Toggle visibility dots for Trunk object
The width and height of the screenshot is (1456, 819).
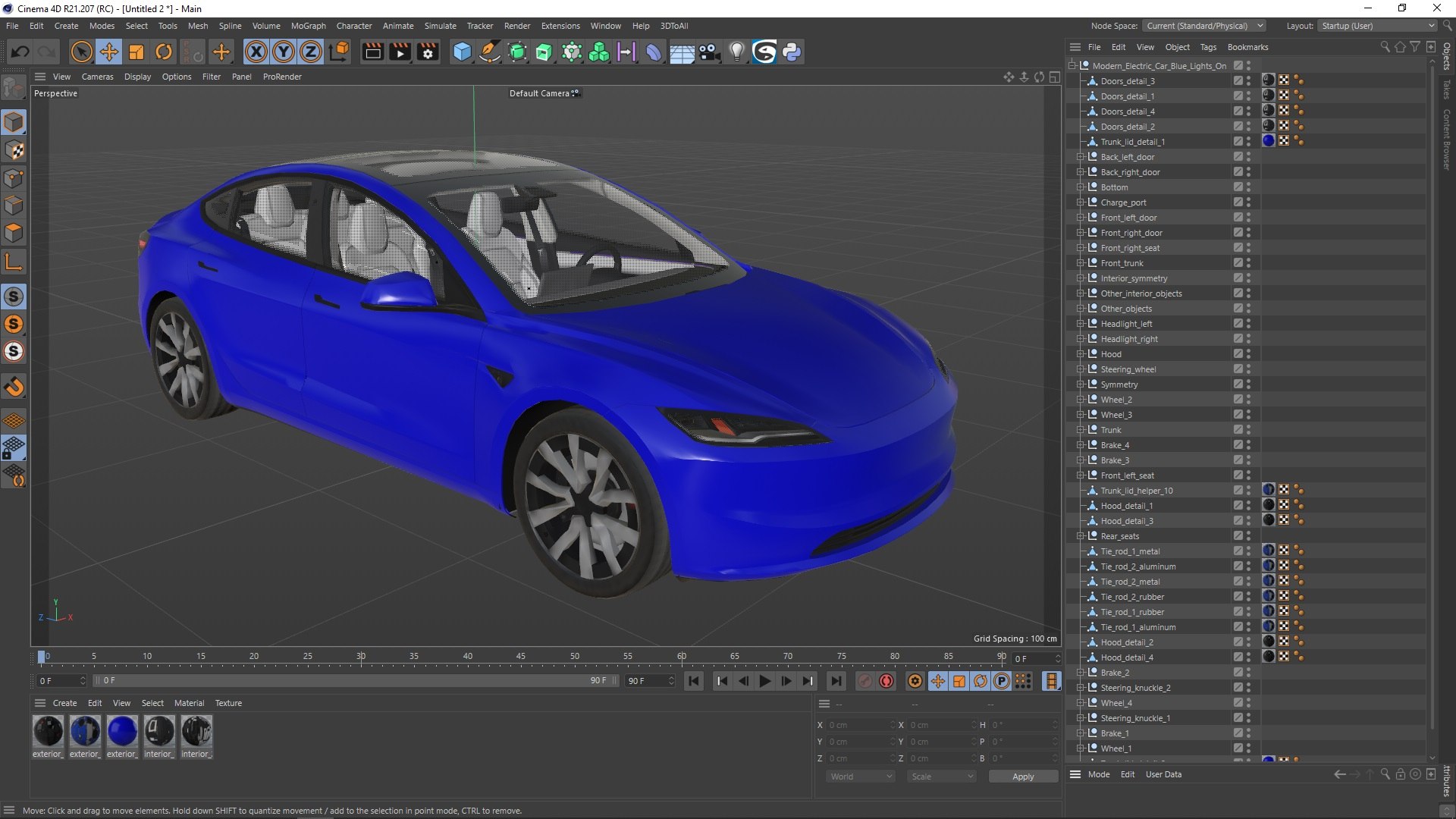tap(1248, 429)
